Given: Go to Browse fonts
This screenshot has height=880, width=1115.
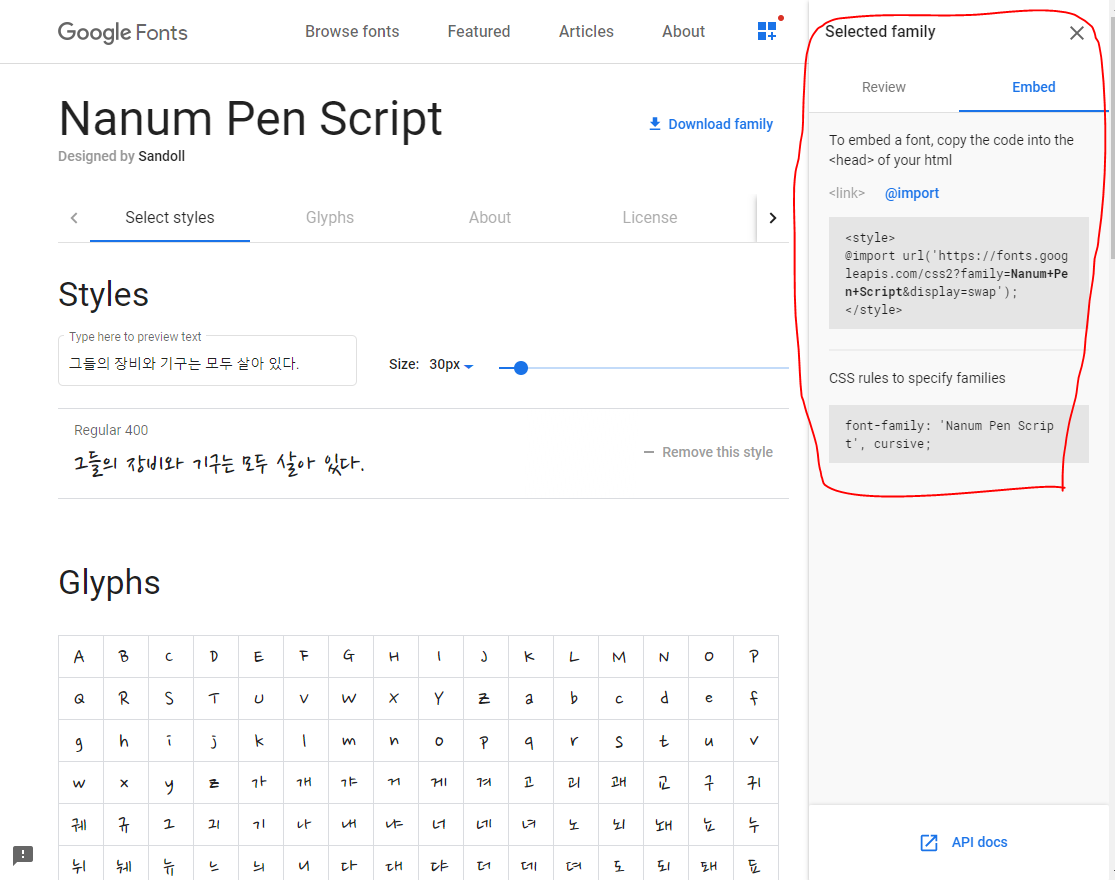Looking at the screenshot, I should pyautogui.click(x=352, y=31).
